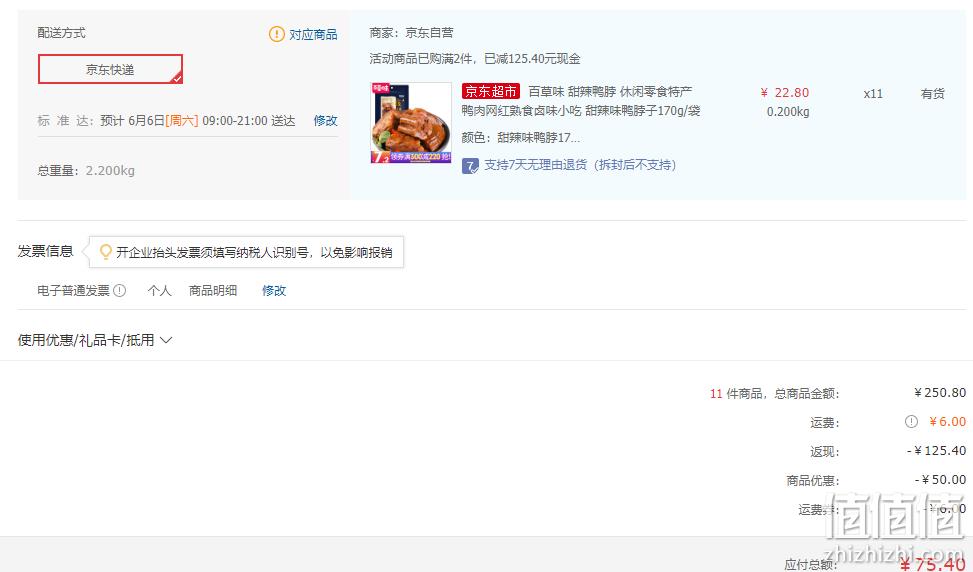This screenshot has width=973, height=572.
Task: Click the 周六 delivery day label
Action: [x=182, y=120]
